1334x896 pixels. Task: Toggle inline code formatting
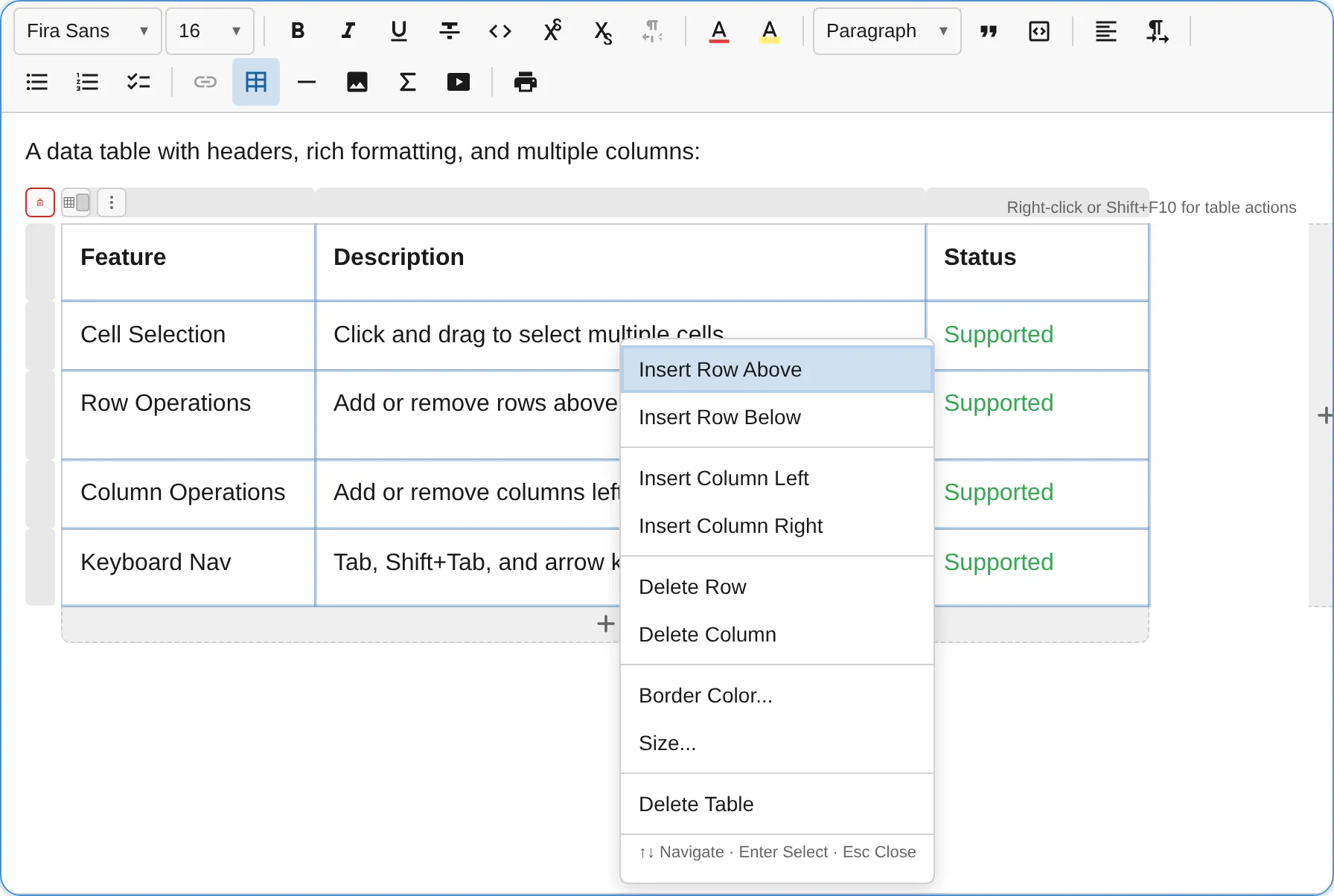tap(500, 31)
